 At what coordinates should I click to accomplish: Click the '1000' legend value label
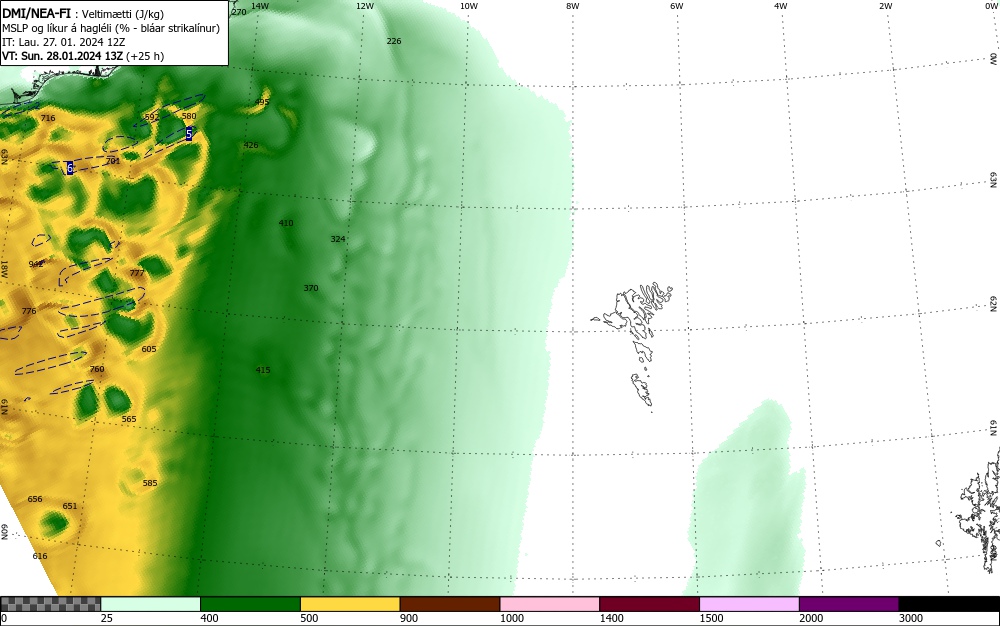point(511,618)
